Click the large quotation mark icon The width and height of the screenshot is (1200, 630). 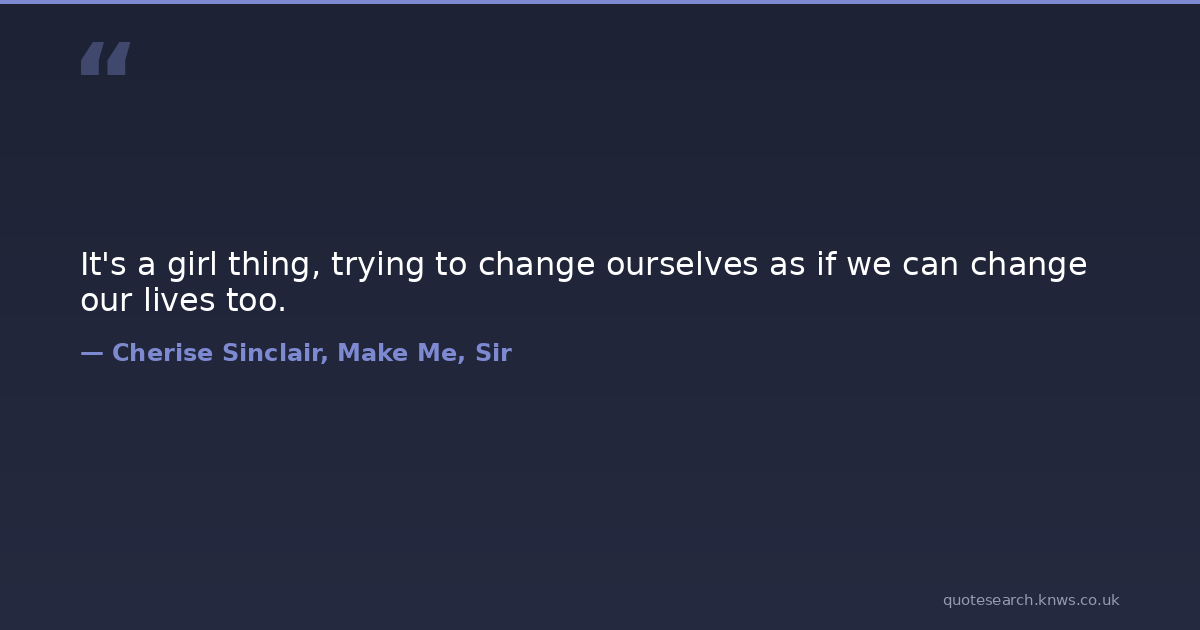coord(105,59)
